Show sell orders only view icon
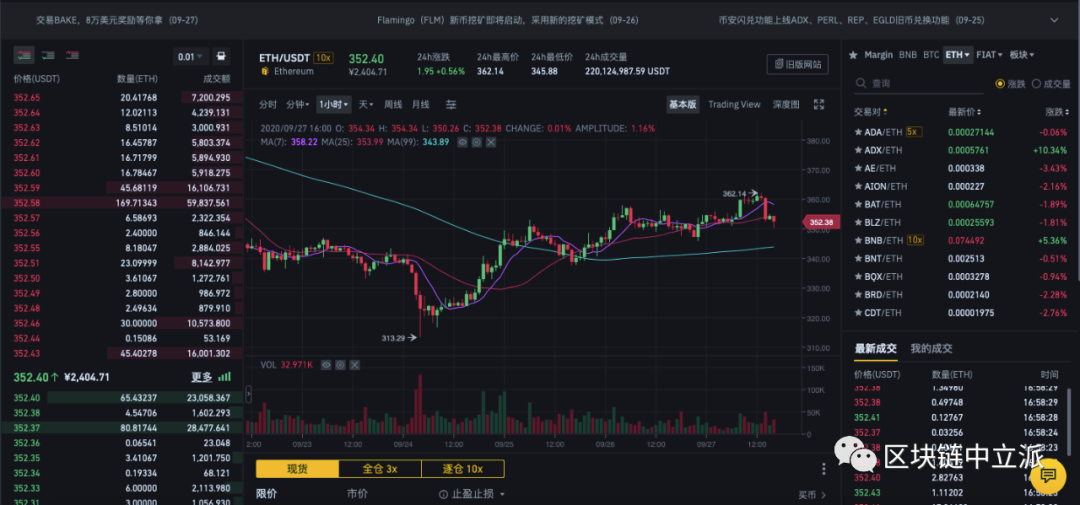Screen dimensions: 1080x505 click(72, 55)
